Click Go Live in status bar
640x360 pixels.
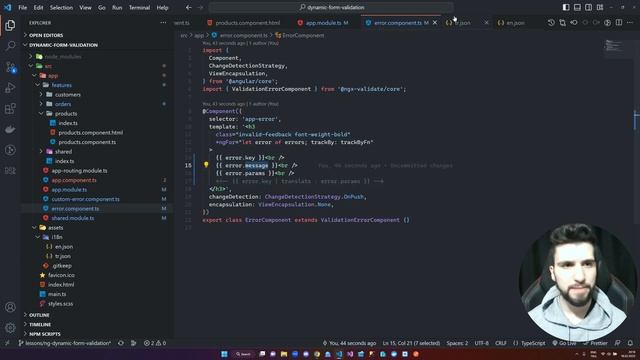click(x=564, y=343)
